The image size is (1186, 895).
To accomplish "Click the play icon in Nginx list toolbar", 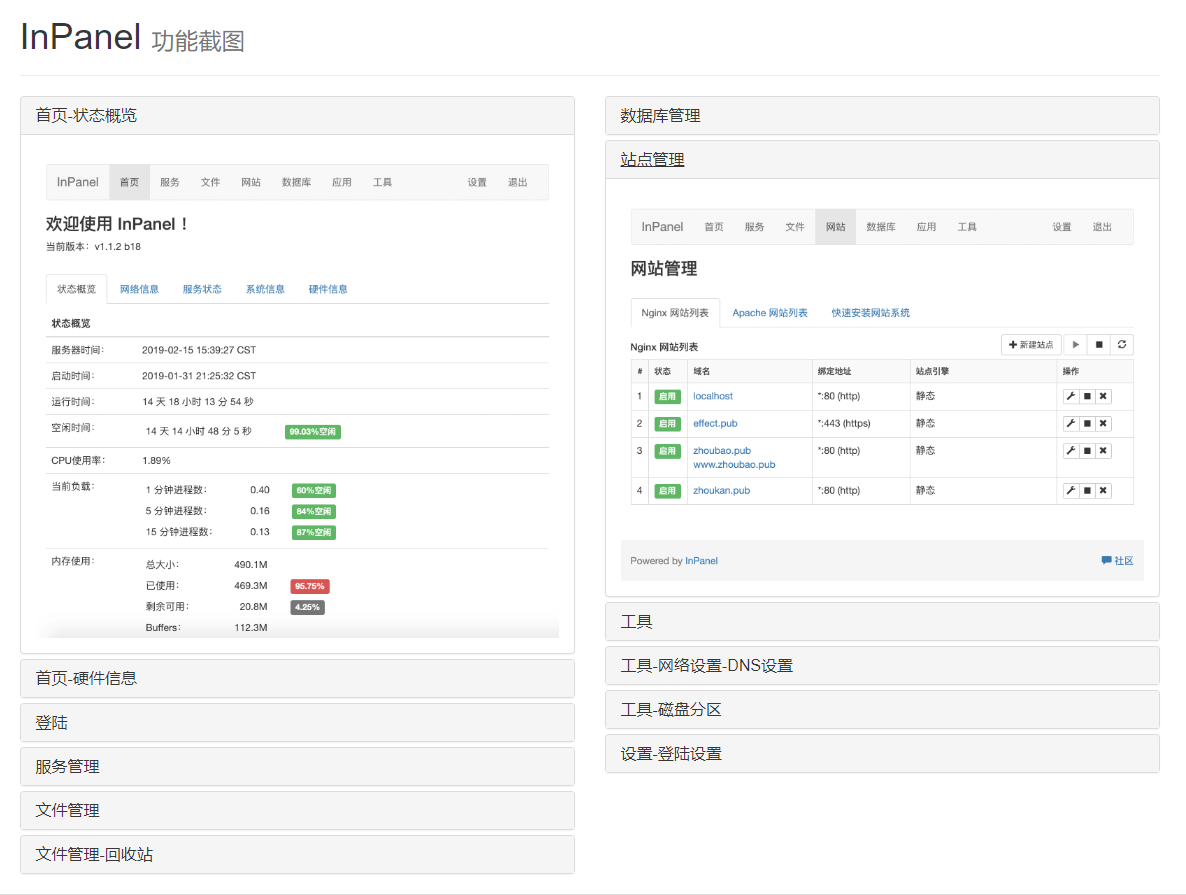I will pos(1075,344).
